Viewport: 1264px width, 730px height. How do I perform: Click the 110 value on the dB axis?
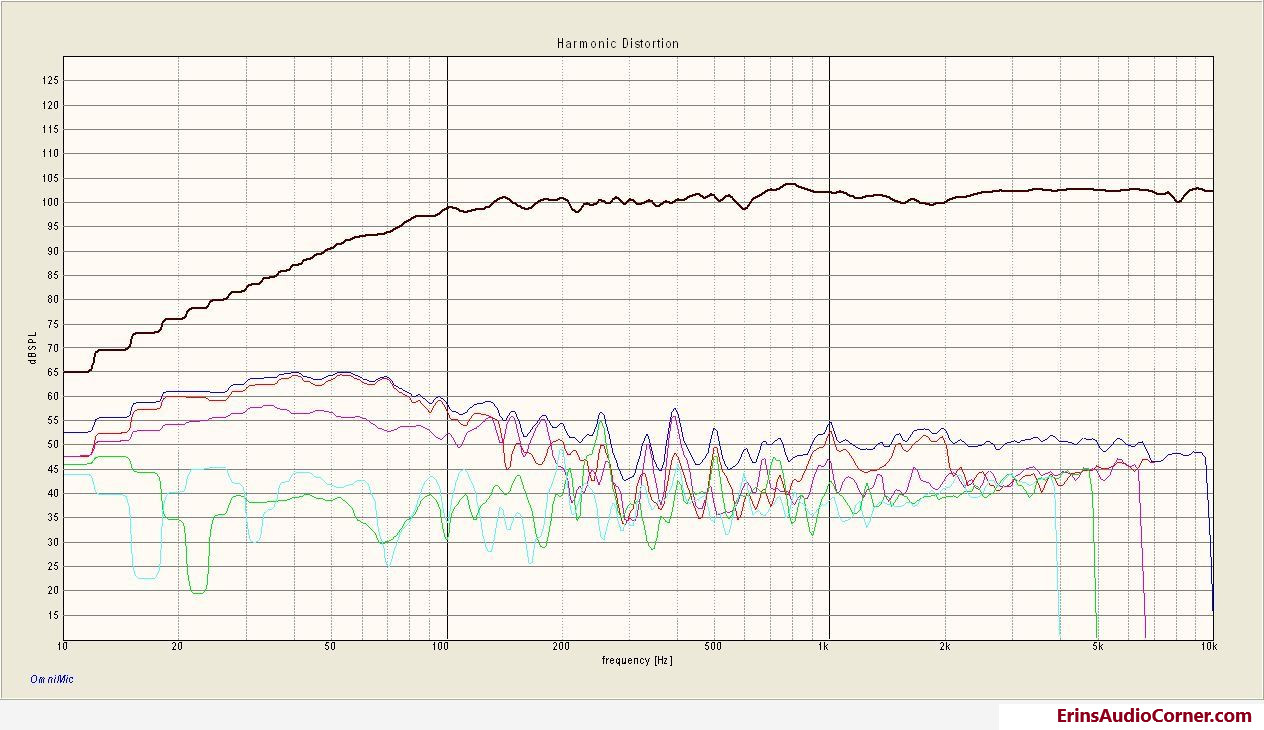coord(53,154)
